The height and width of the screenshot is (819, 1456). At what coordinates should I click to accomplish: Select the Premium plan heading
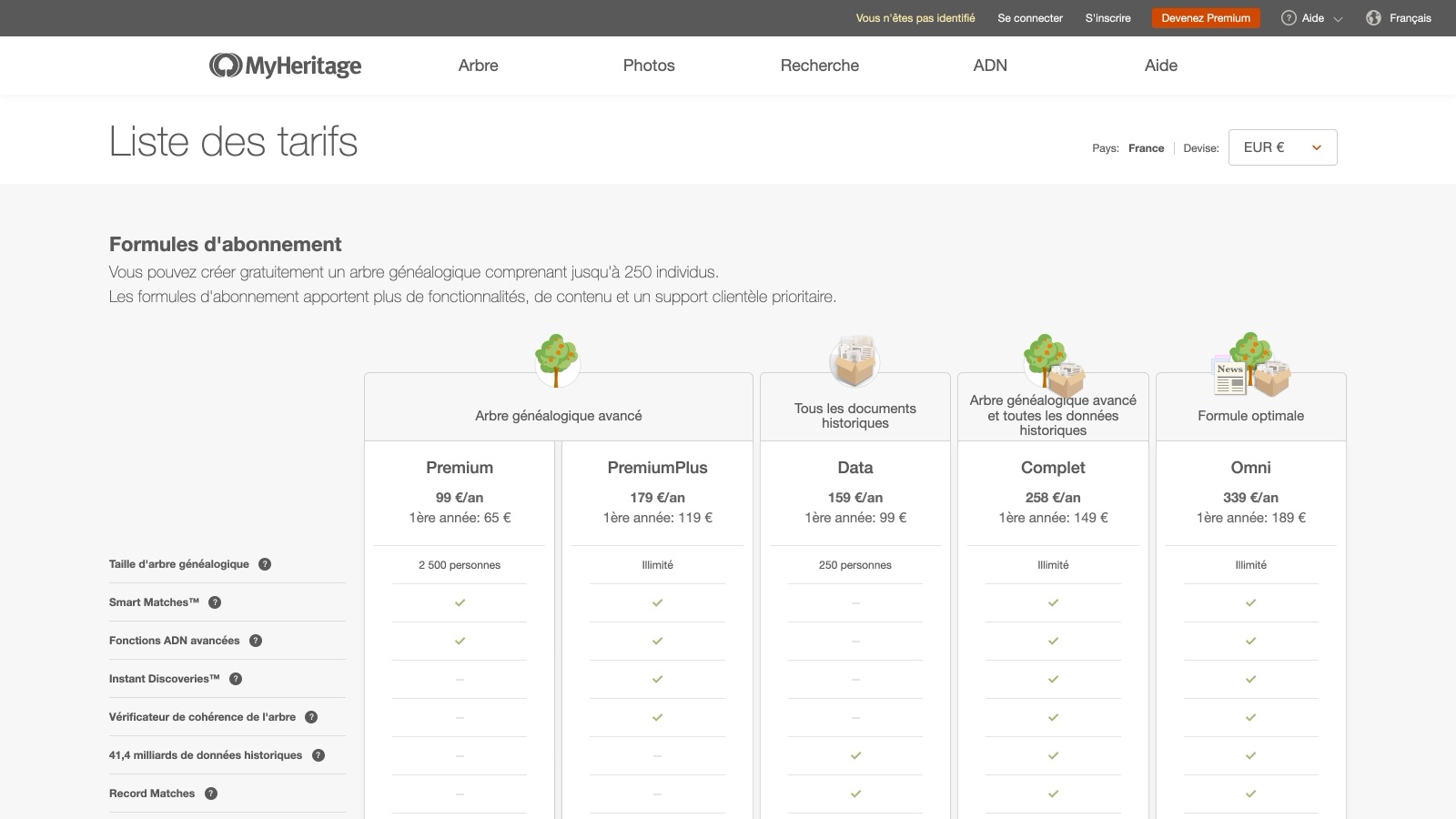coord(460,468)
